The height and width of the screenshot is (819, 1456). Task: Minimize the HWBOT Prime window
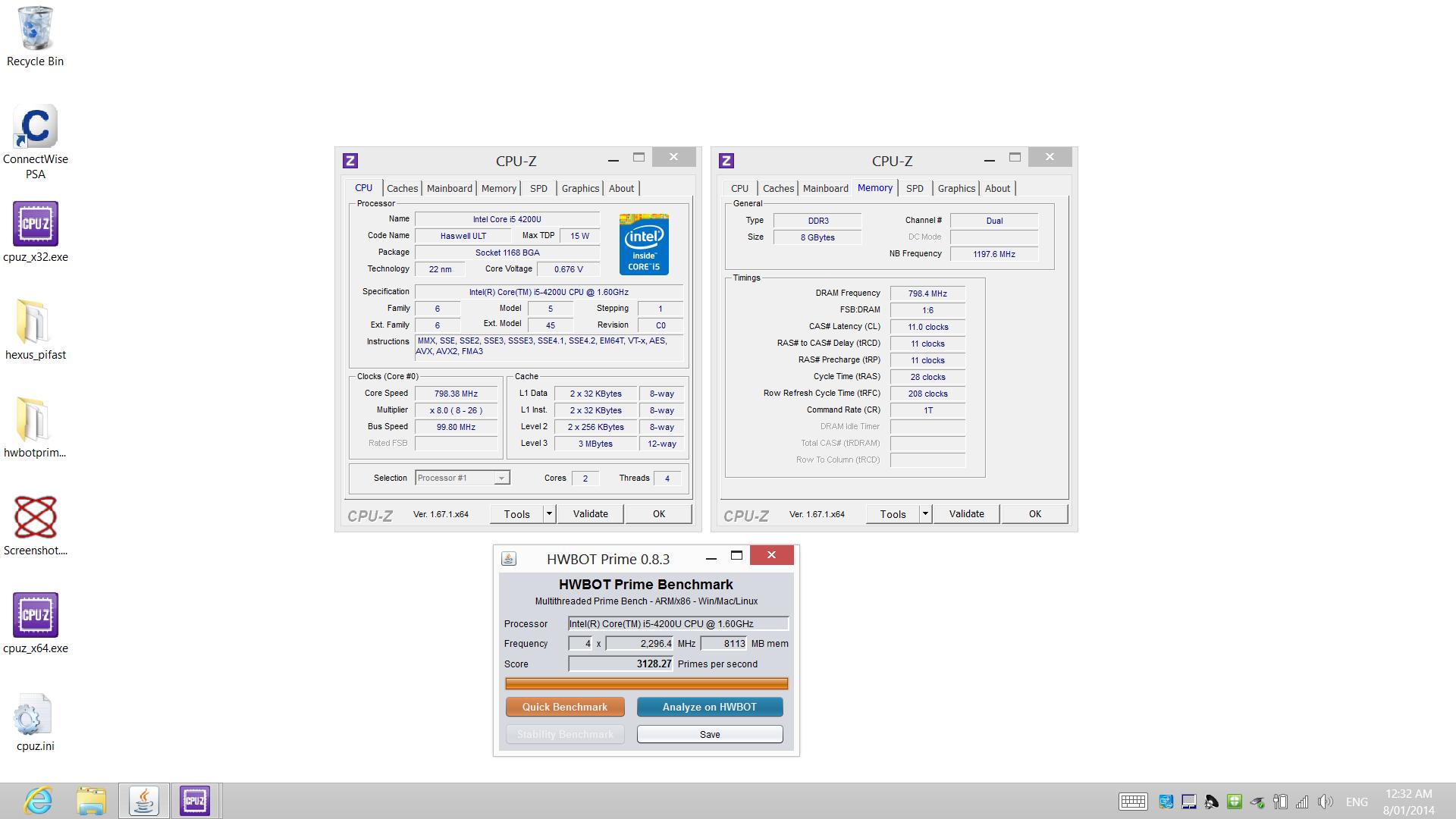pos(711,557)
